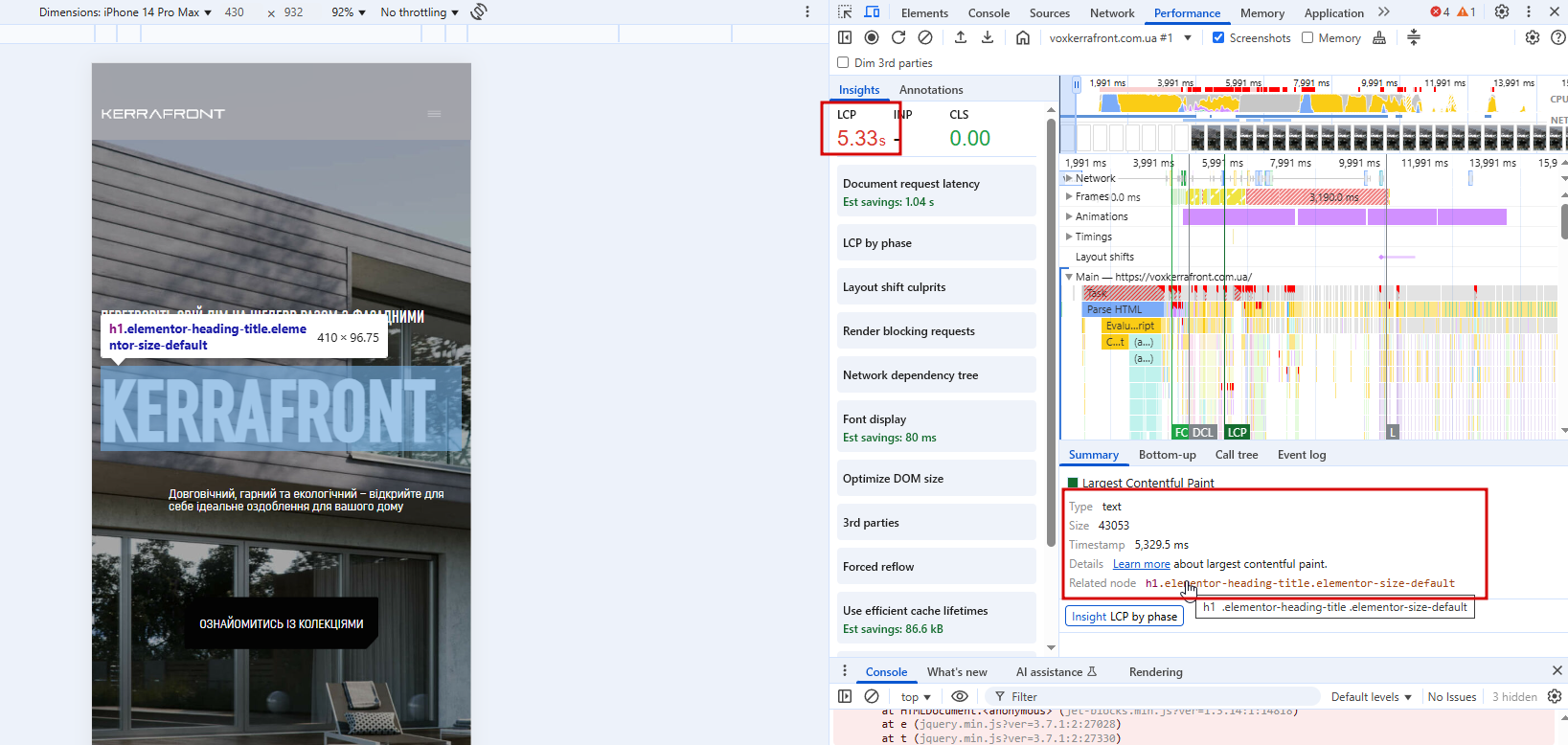Close the console drawer
This screenshot has width=1568, height=745.
point(1557,670)
